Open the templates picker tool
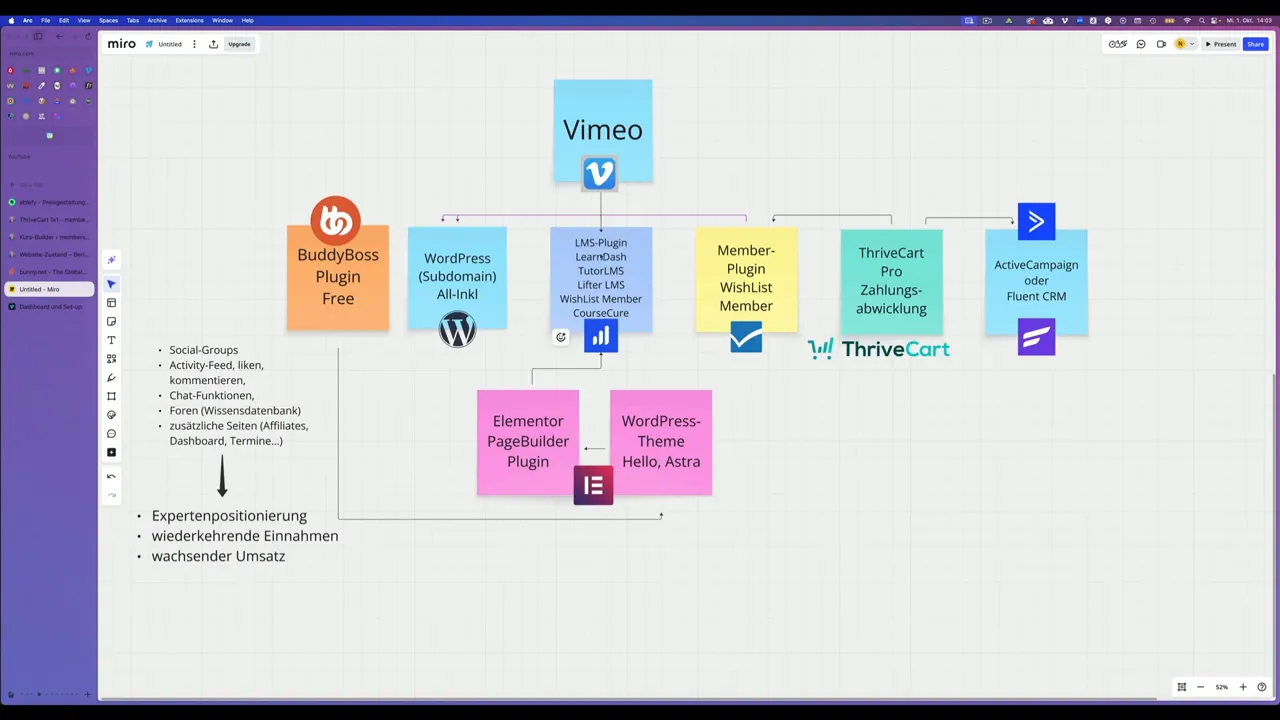 111,303
